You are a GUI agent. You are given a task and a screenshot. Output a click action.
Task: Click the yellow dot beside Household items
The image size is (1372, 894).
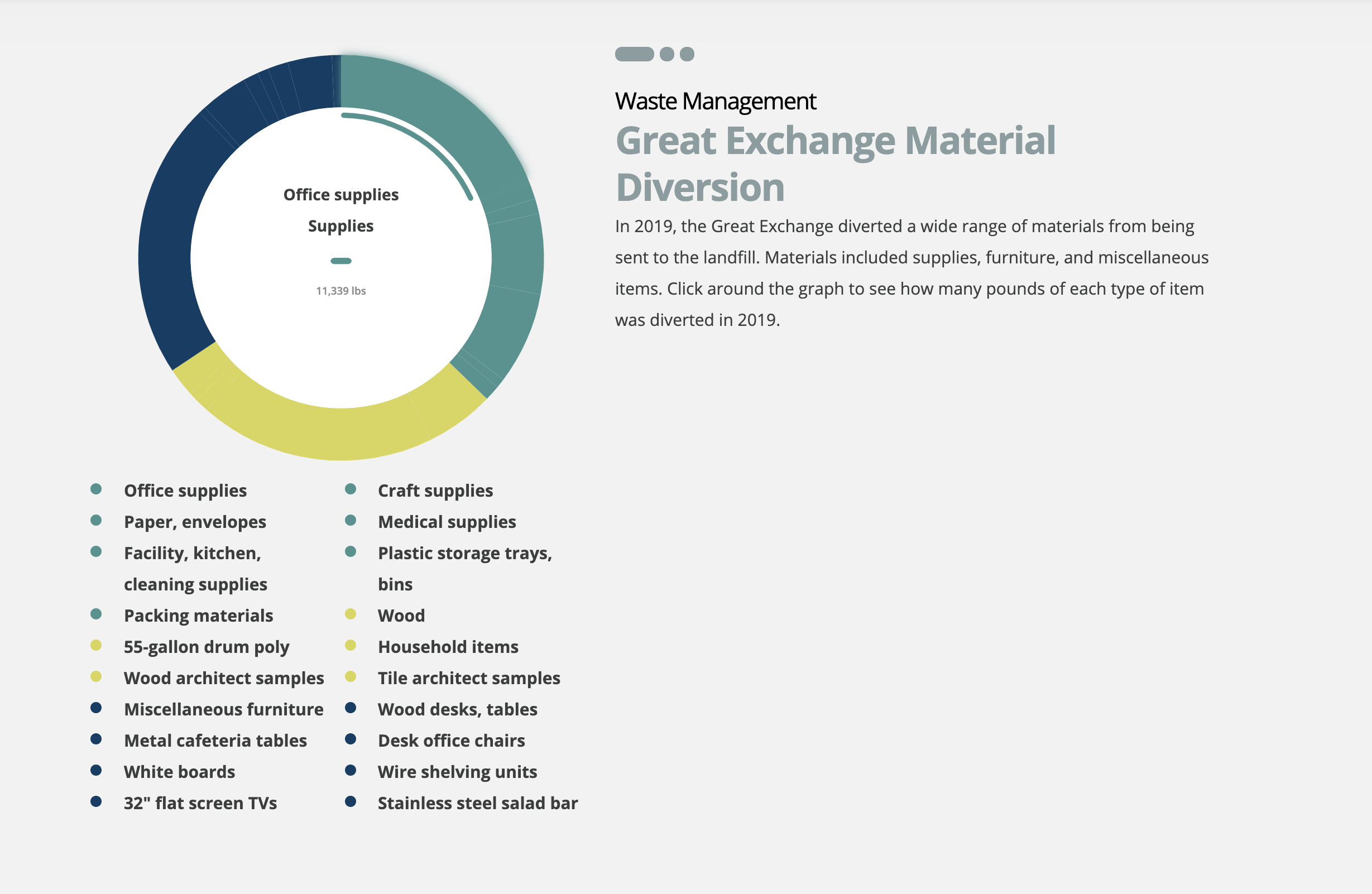point(351,646)
